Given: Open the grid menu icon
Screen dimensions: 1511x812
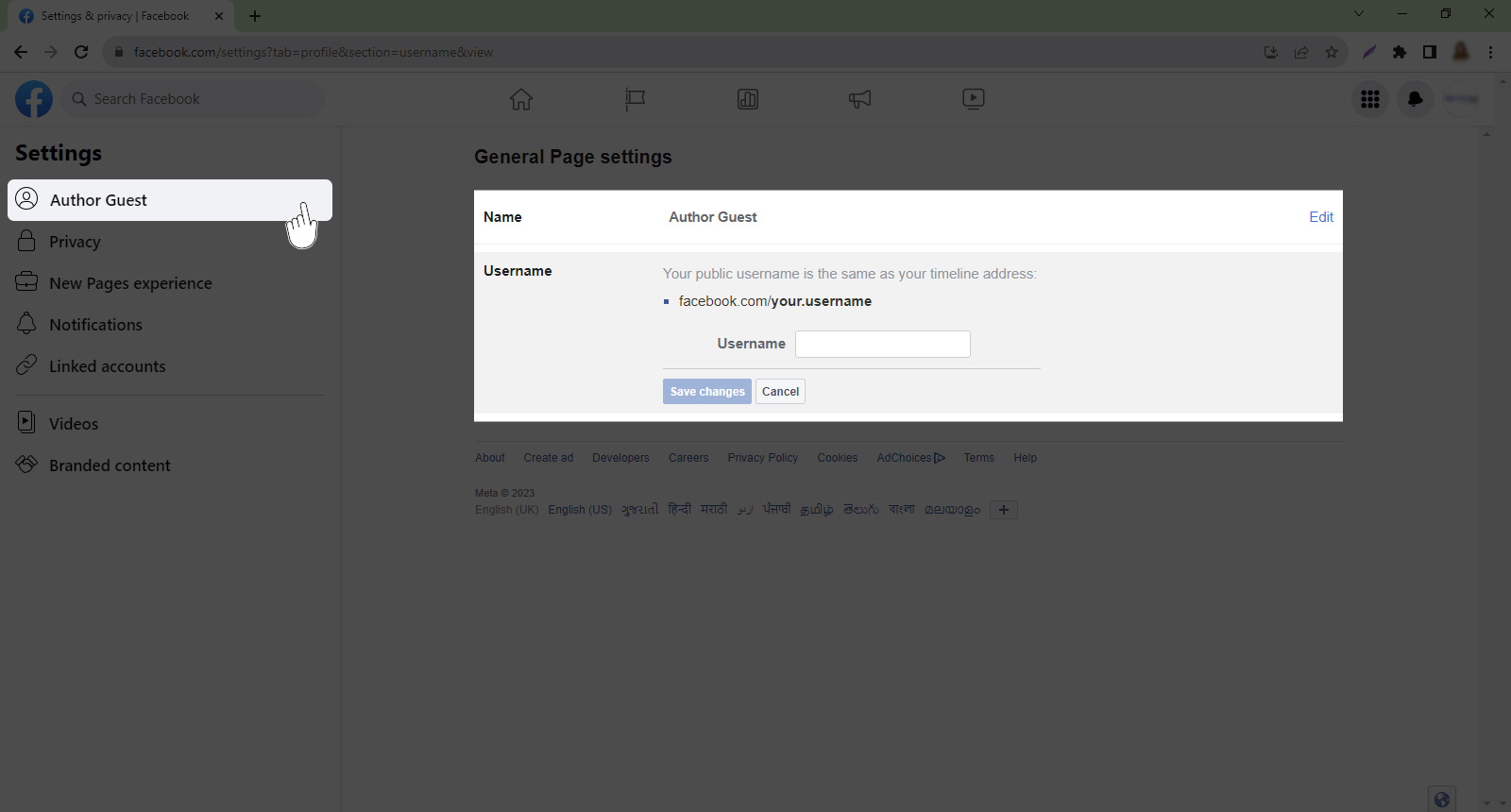Looking at the screenshot, I should 1370,99.
